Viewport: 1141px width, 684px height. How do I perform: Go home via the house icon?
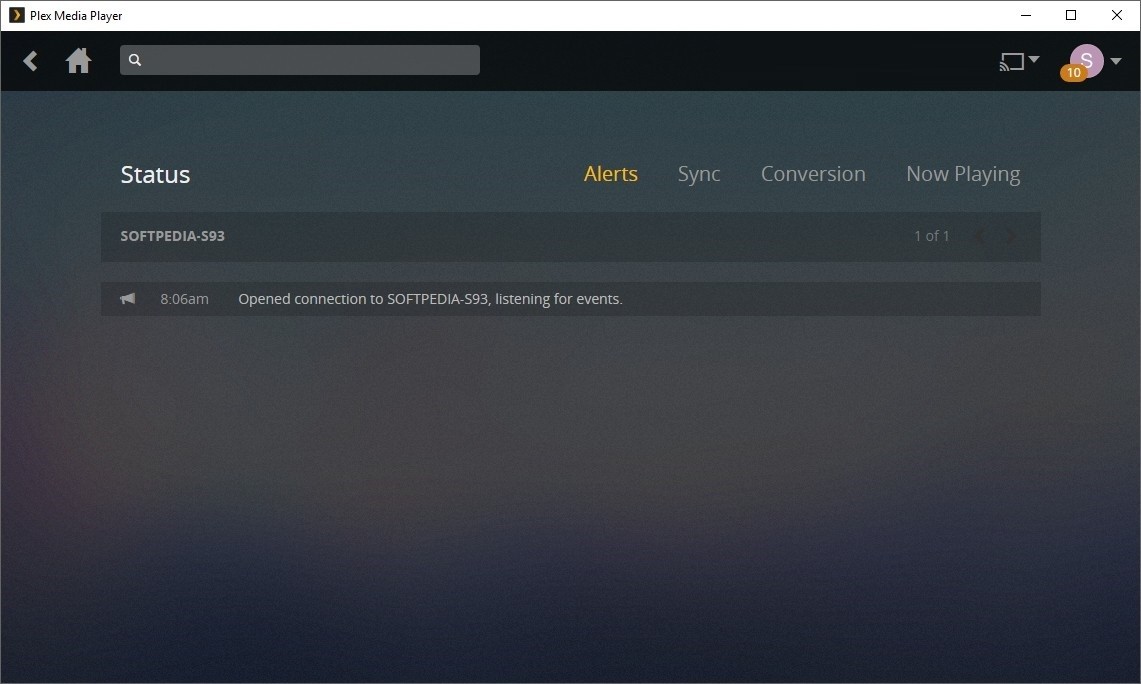point(78,60)
